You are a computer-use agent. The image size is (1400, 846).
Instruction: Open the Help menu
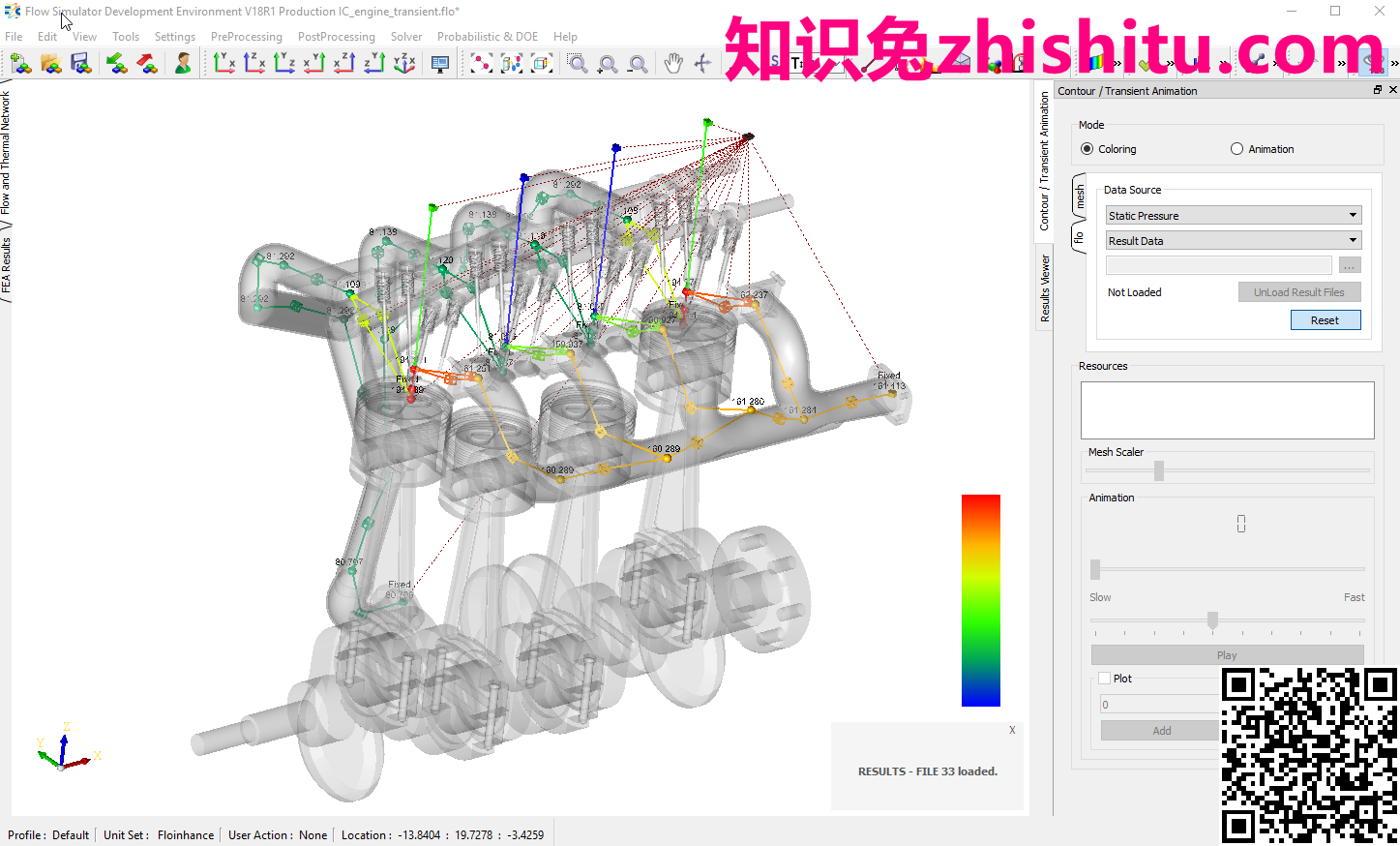566,37
